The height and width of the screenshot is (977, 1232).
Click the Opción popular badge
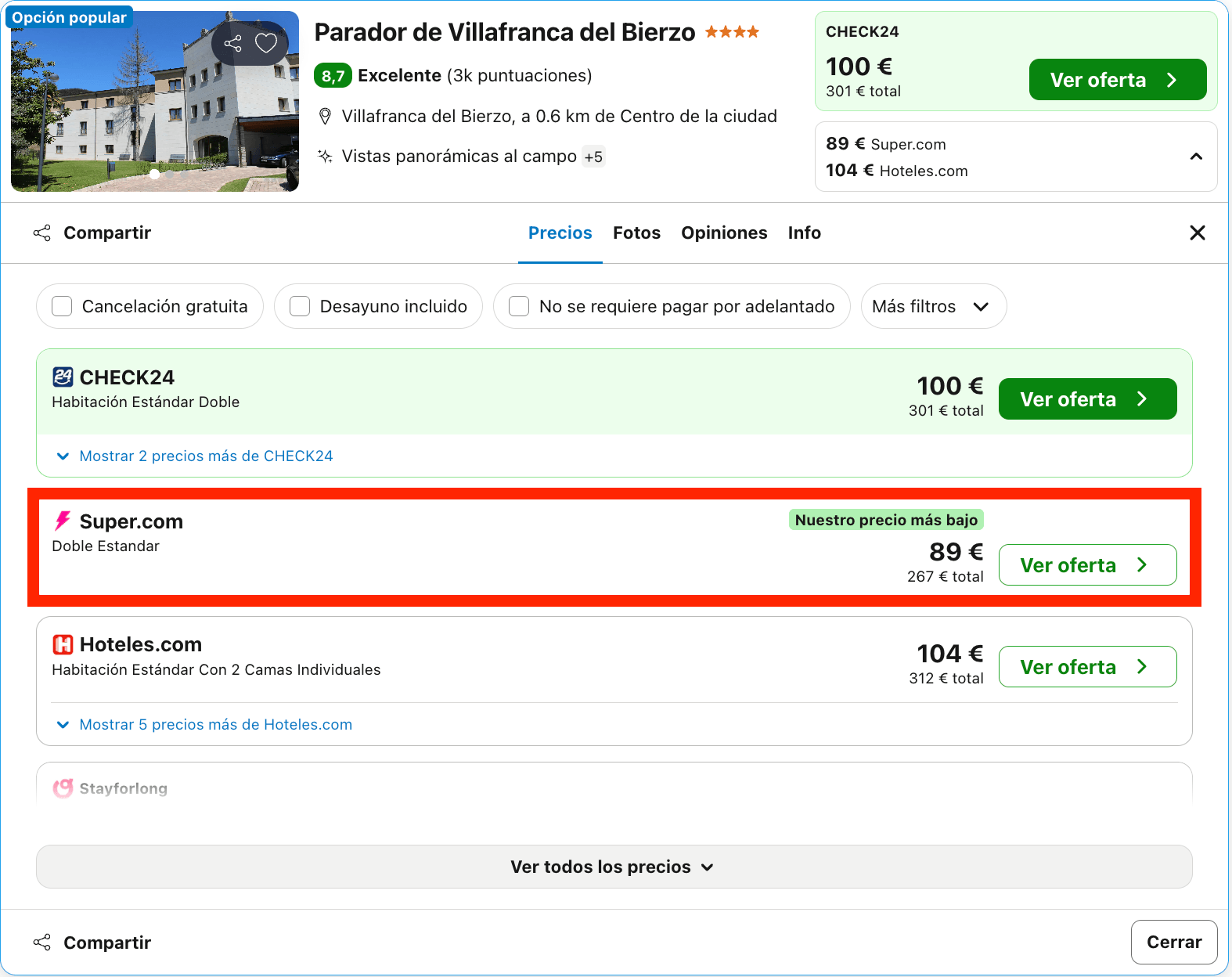[69, 17]
